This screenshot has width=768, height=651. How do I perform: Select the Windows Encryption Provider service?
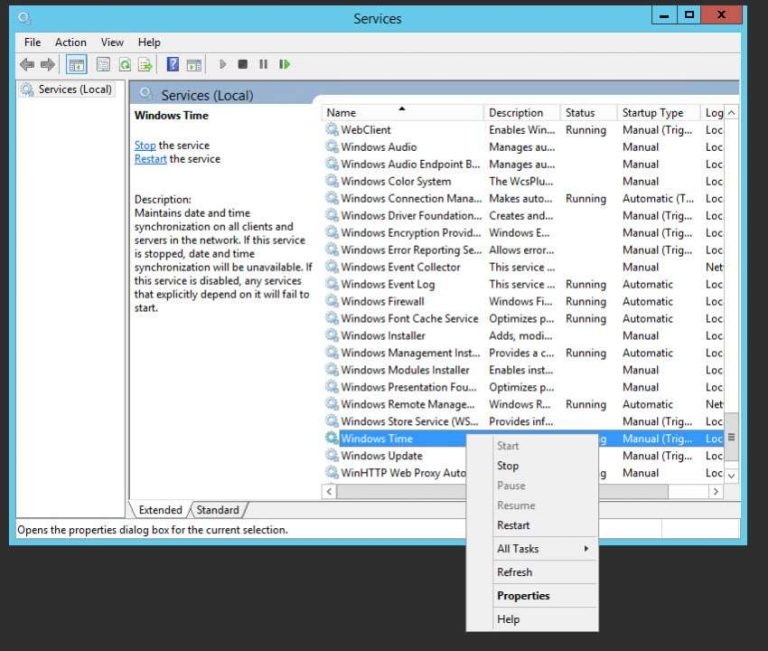click(524, 232)
